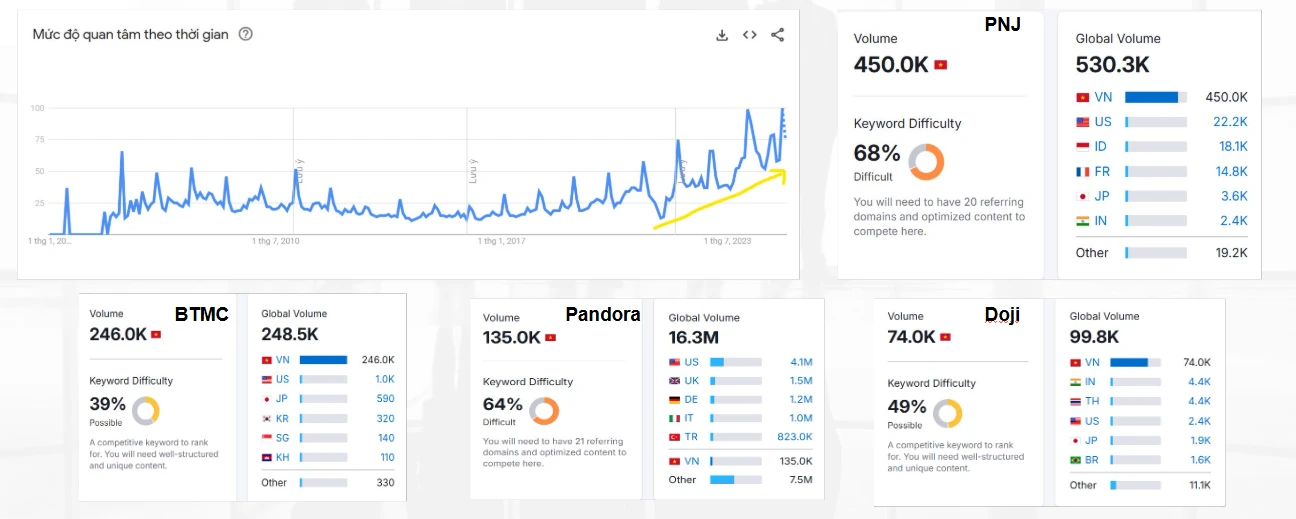Open the 4.4K IN volume link for Doji
Viewport: 1296px width, 519px height.
coord(1199,381)
